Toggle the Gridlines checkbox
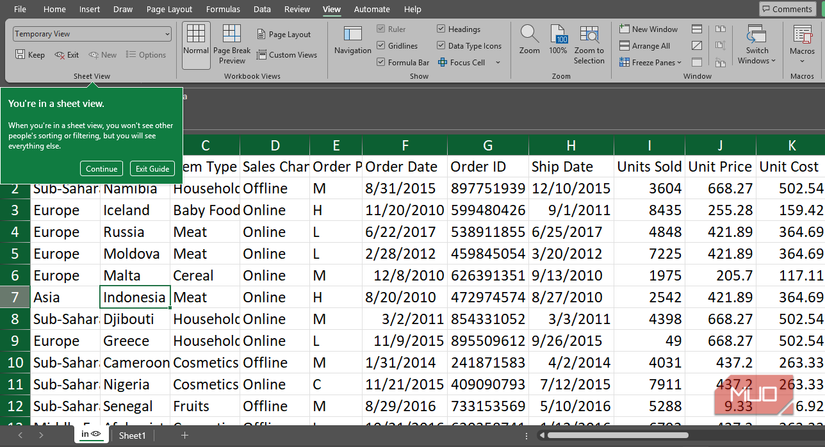Screen dimensions: 825x447 pos(381,46)
